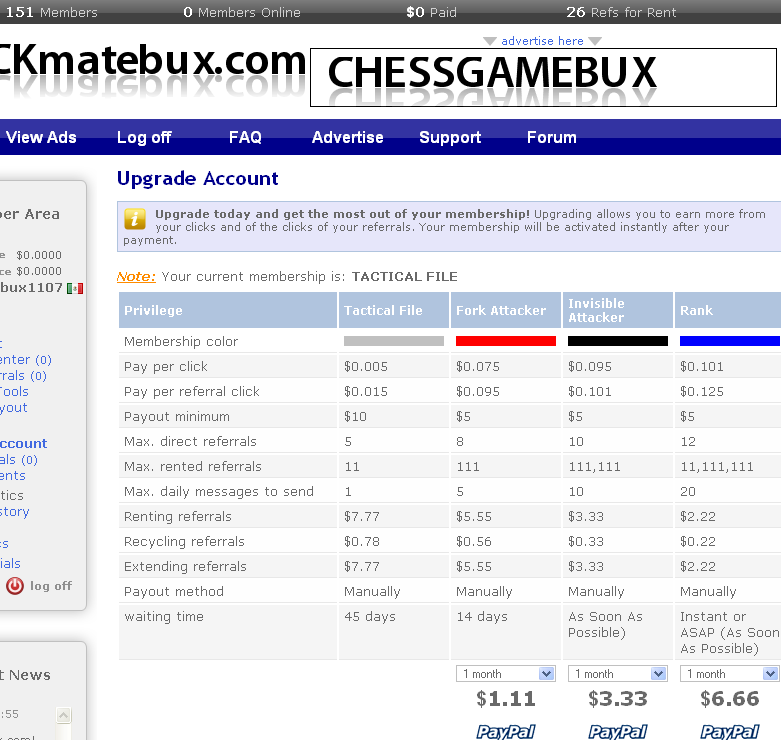Open Support in navigation bar
The image size is (781, 740).
click(450, 137)
